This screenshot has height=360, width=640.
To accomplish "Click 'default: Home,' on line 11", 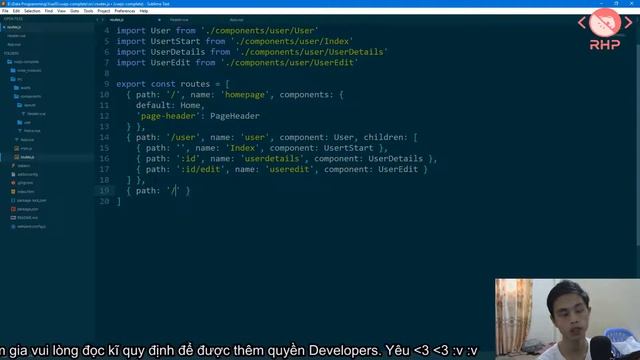I will 171,105.
